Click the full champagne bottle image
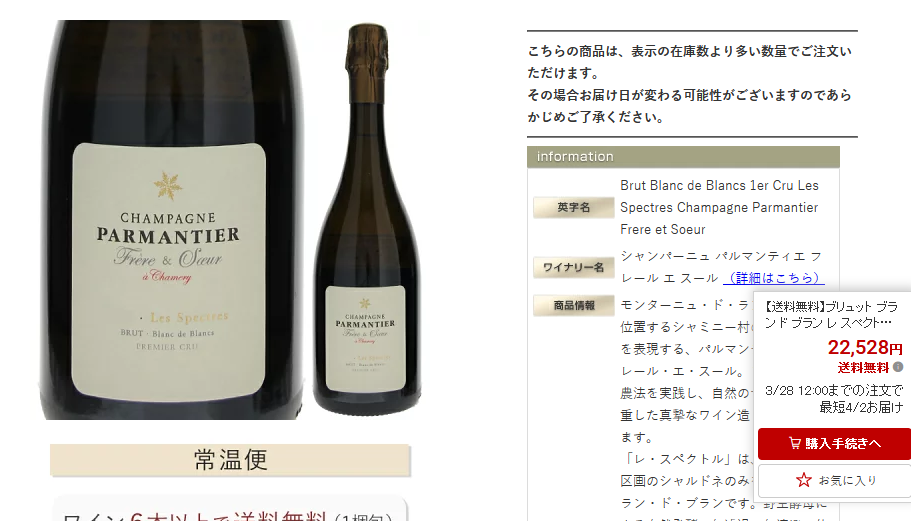 pyautogui.click(x=367, y=219)
